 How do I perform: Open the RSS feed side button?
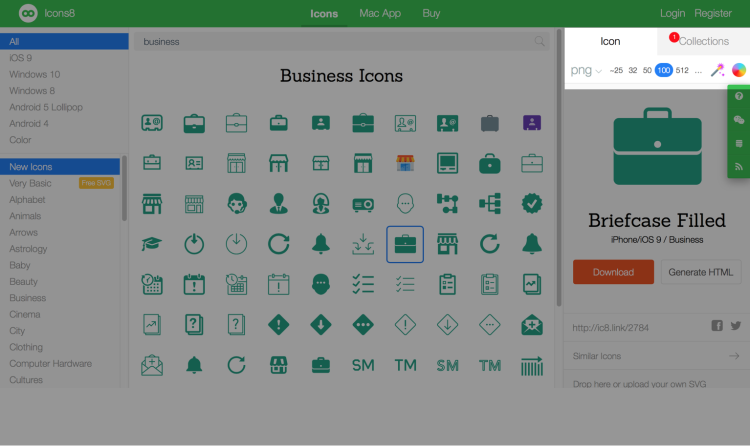[739, 167]
